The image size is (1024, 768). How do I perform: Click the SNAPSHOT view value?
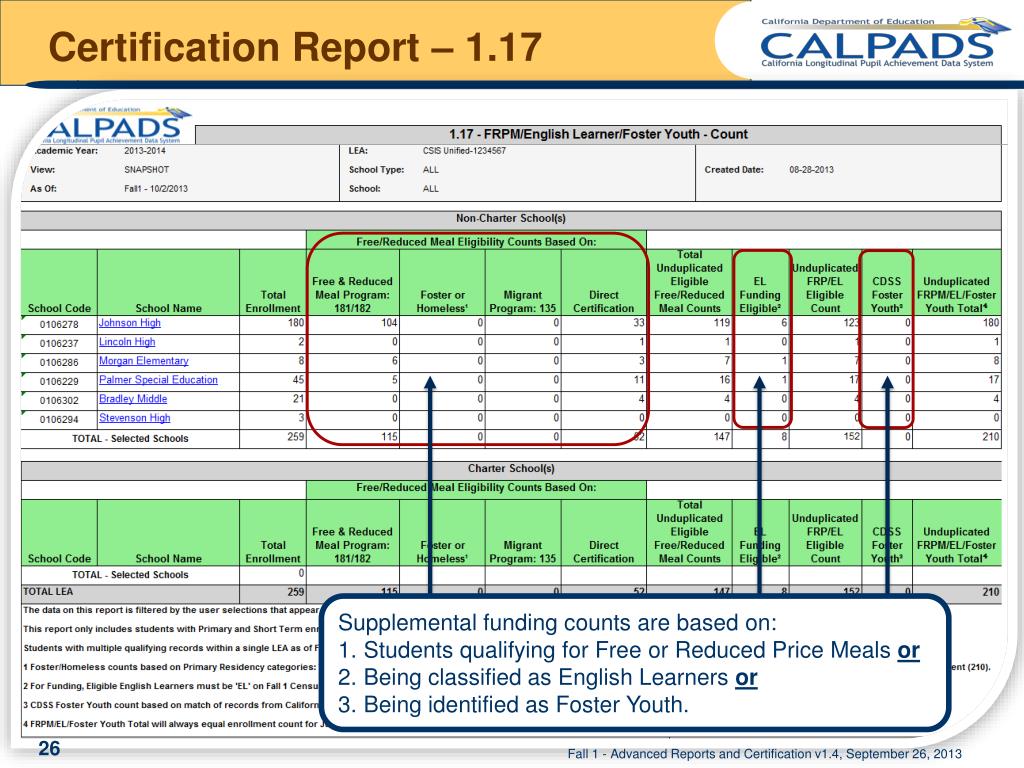tap(146, 170)
